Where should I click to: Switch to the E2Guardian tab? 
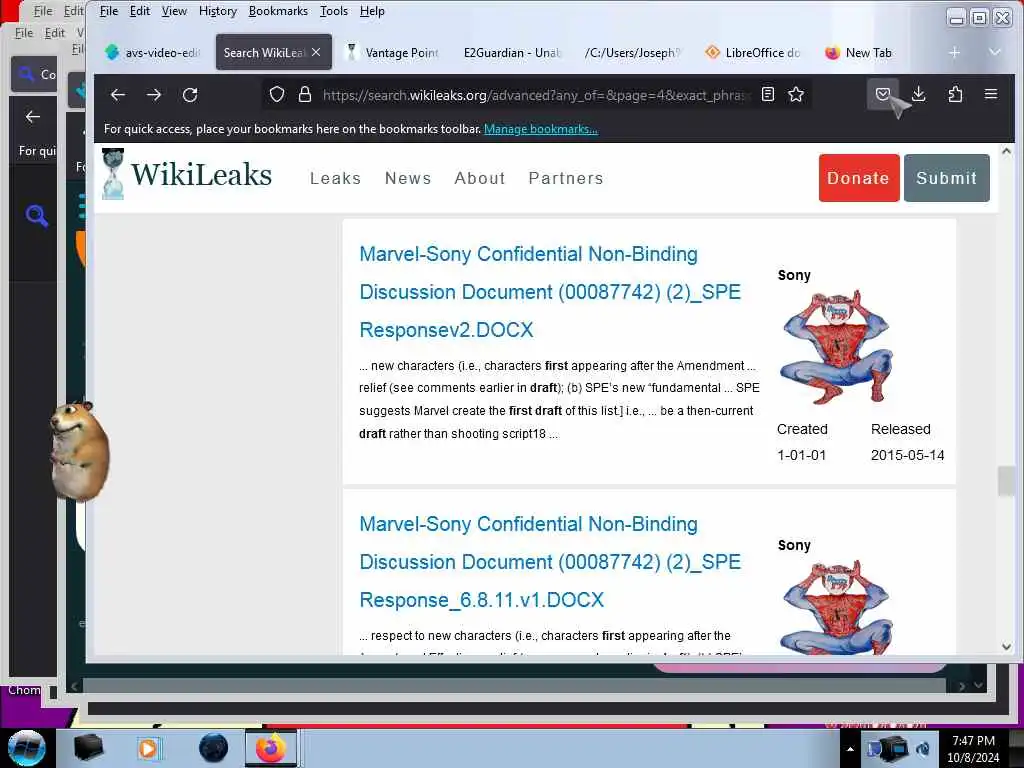coord(512,52)
